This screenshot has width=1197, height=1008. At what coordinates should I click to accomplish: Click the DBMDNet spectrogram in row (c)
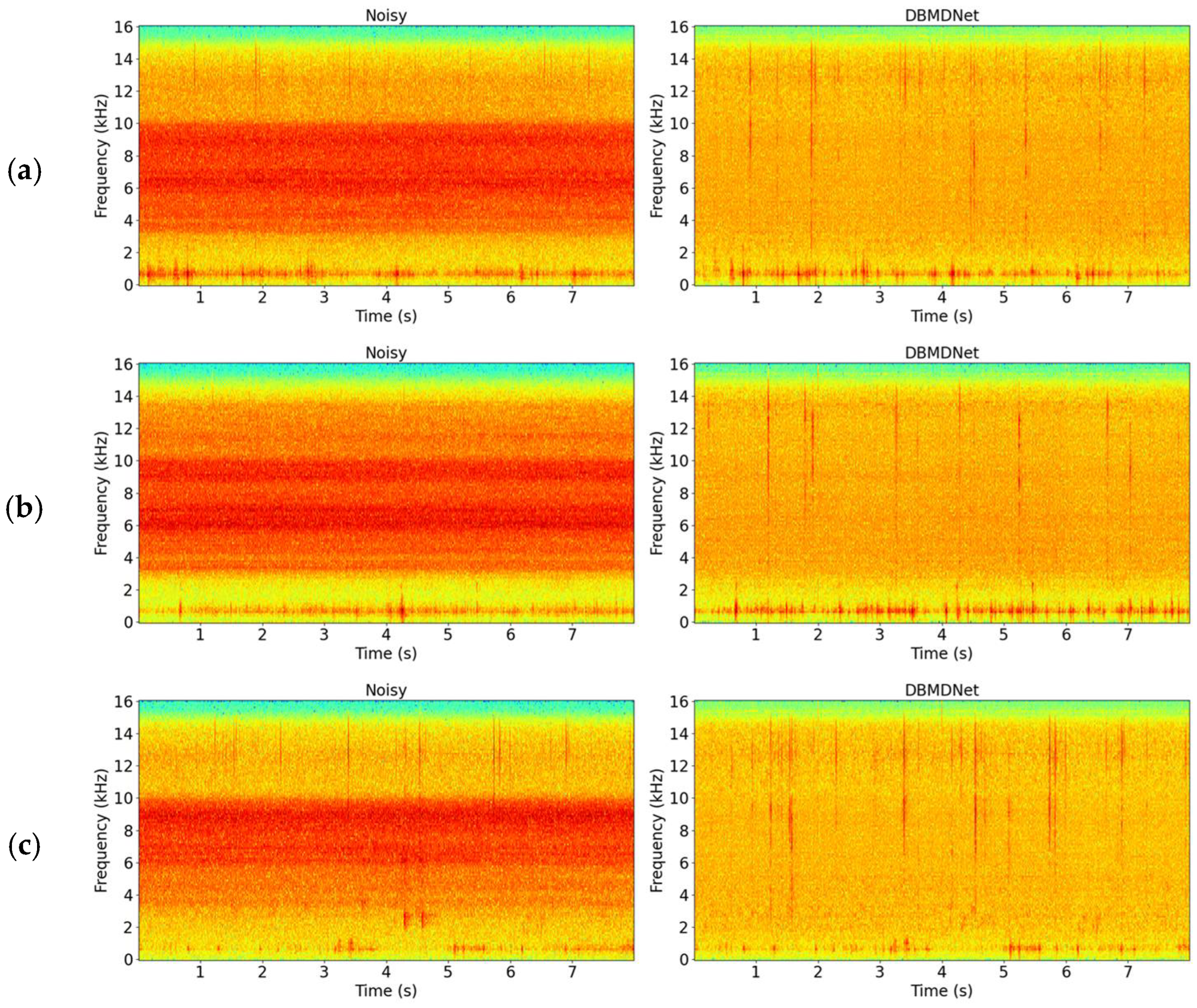[x=942, y=830]
